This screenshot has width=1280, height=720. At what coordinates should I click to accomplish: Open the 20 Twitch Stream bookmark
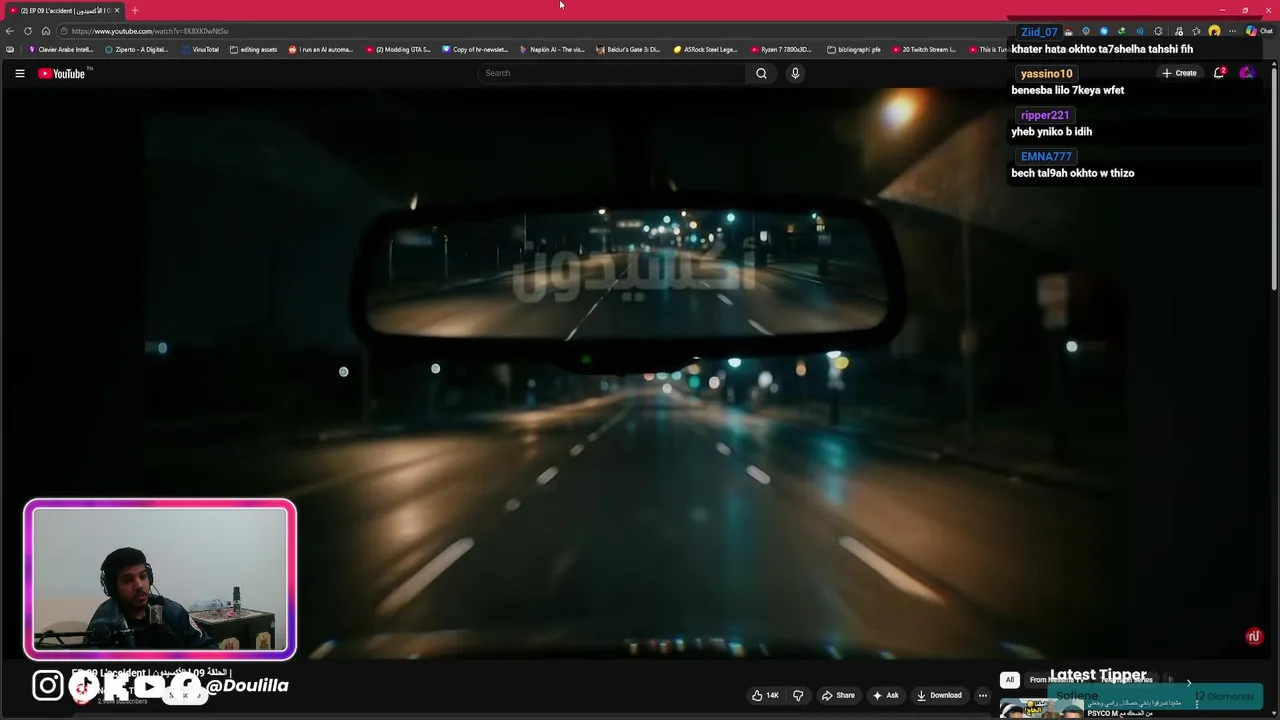[x=924, y=49]
